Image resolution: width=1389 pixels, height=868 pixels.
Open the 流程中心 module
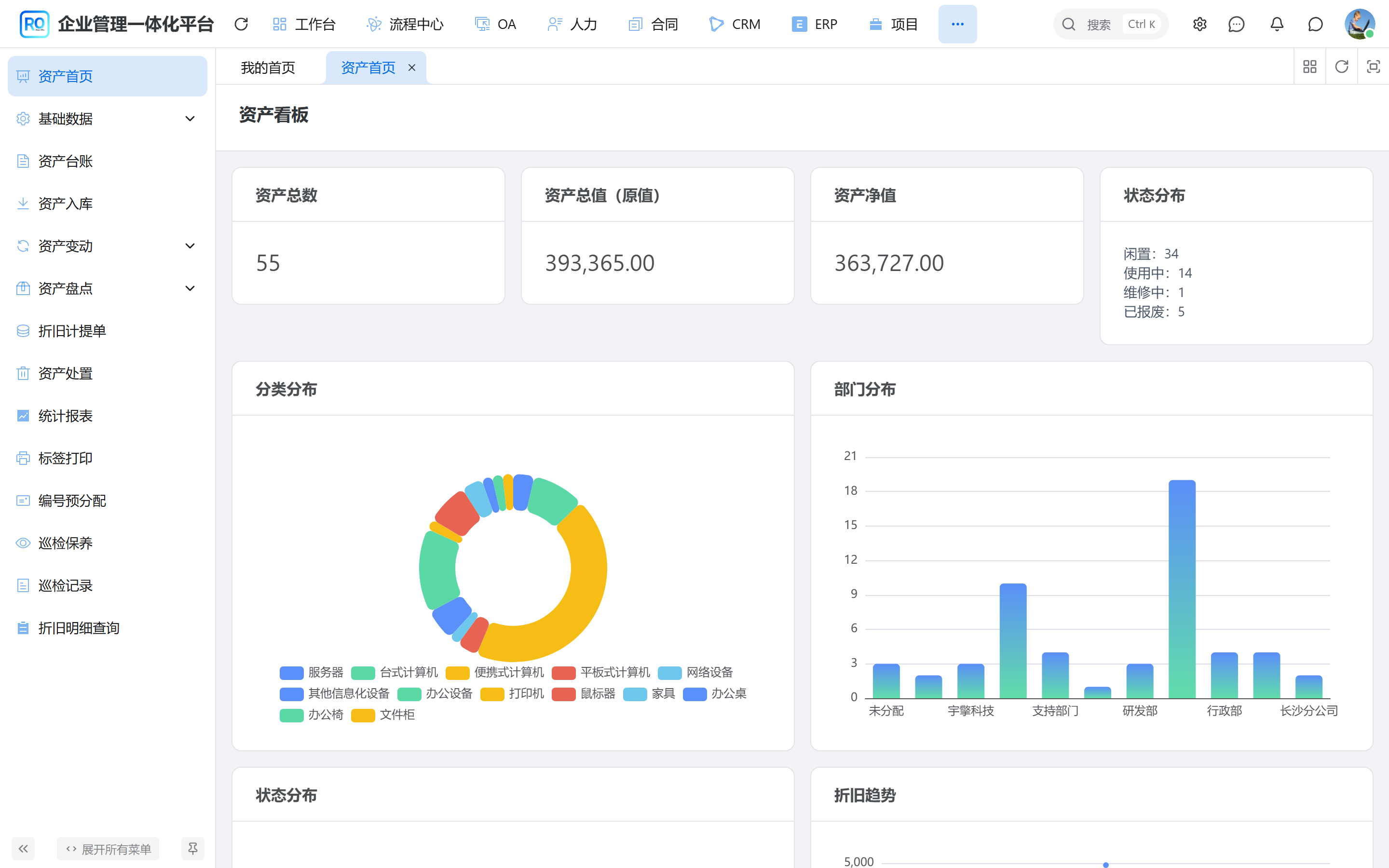coord(405,24)
